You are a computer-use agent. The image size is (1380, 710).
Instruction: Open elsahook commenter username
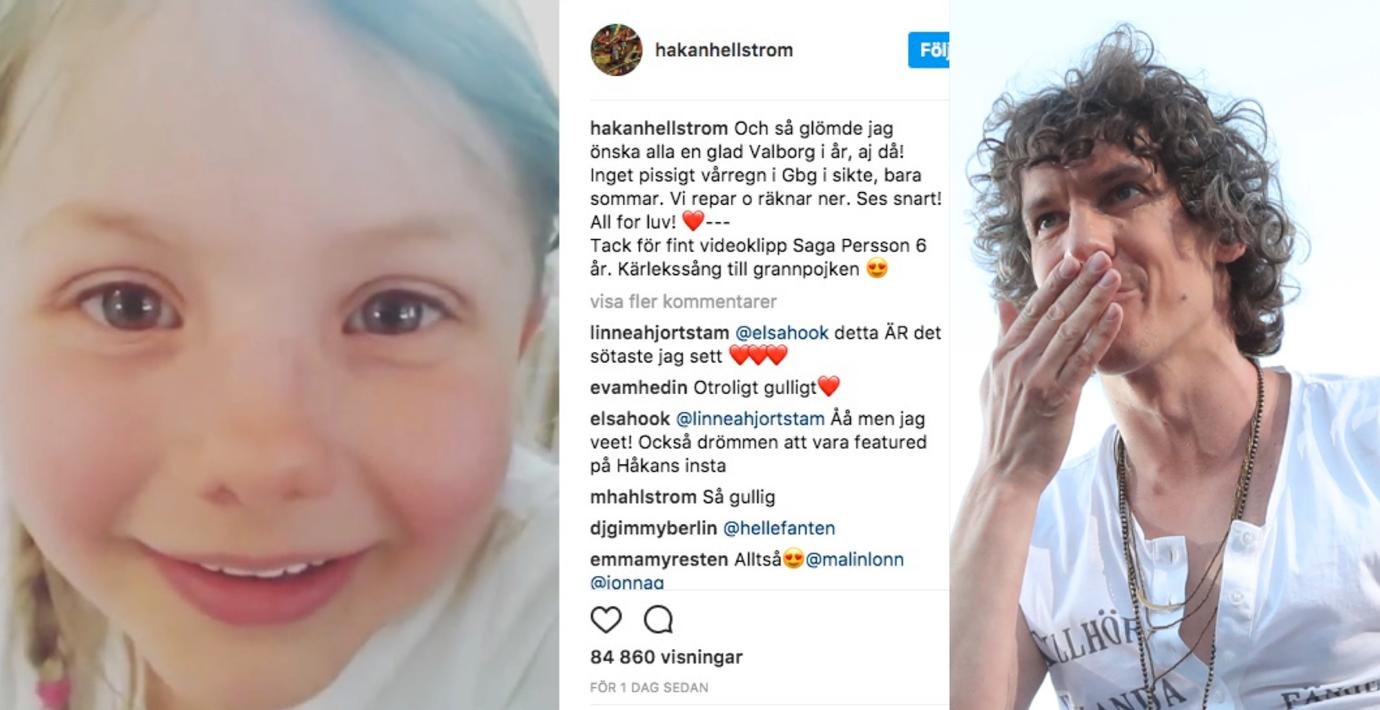630,418
